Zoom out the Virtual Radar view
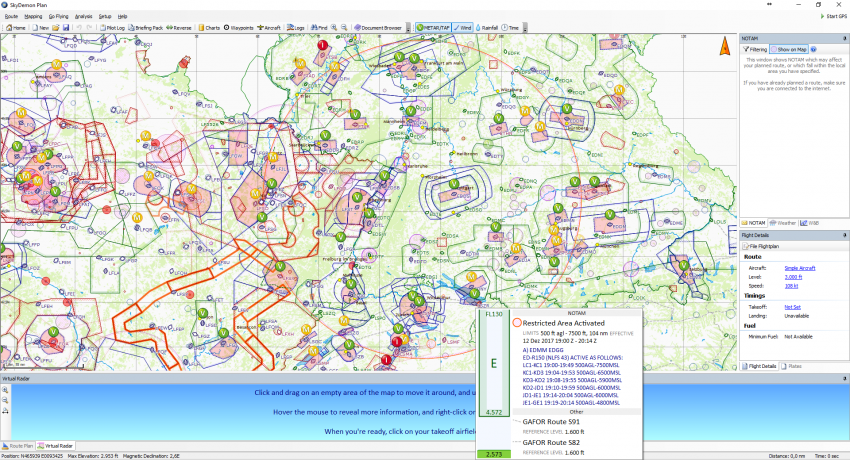Screen dimensions: 850x460 5,400
